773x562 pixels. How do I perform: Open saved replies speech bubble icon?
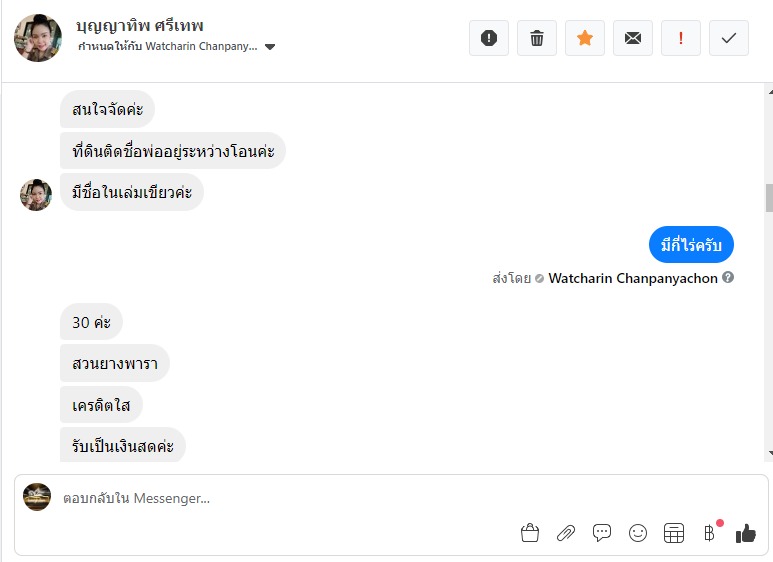[602, 533]
